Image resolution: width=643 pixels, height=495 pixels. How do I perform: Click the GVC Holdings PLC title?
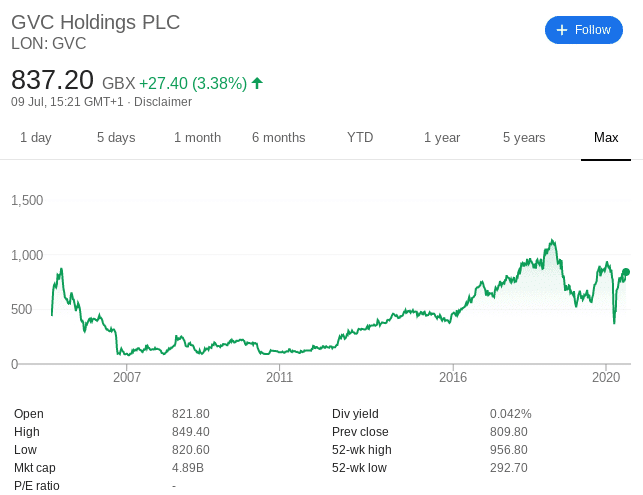click(x=95, y=22)
